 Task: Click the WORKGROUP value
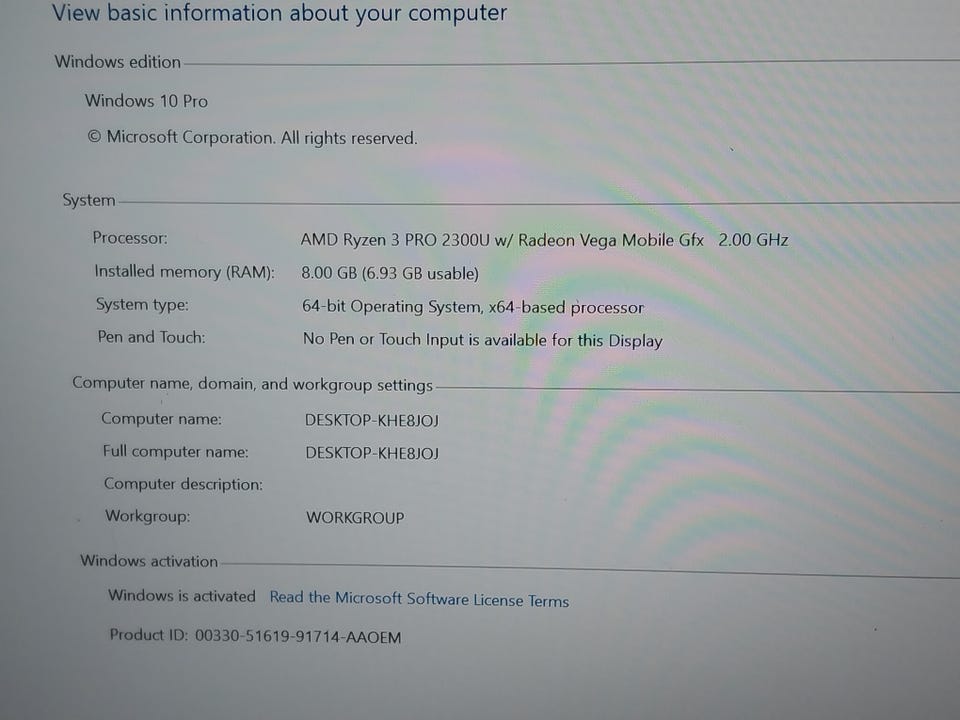355,518
